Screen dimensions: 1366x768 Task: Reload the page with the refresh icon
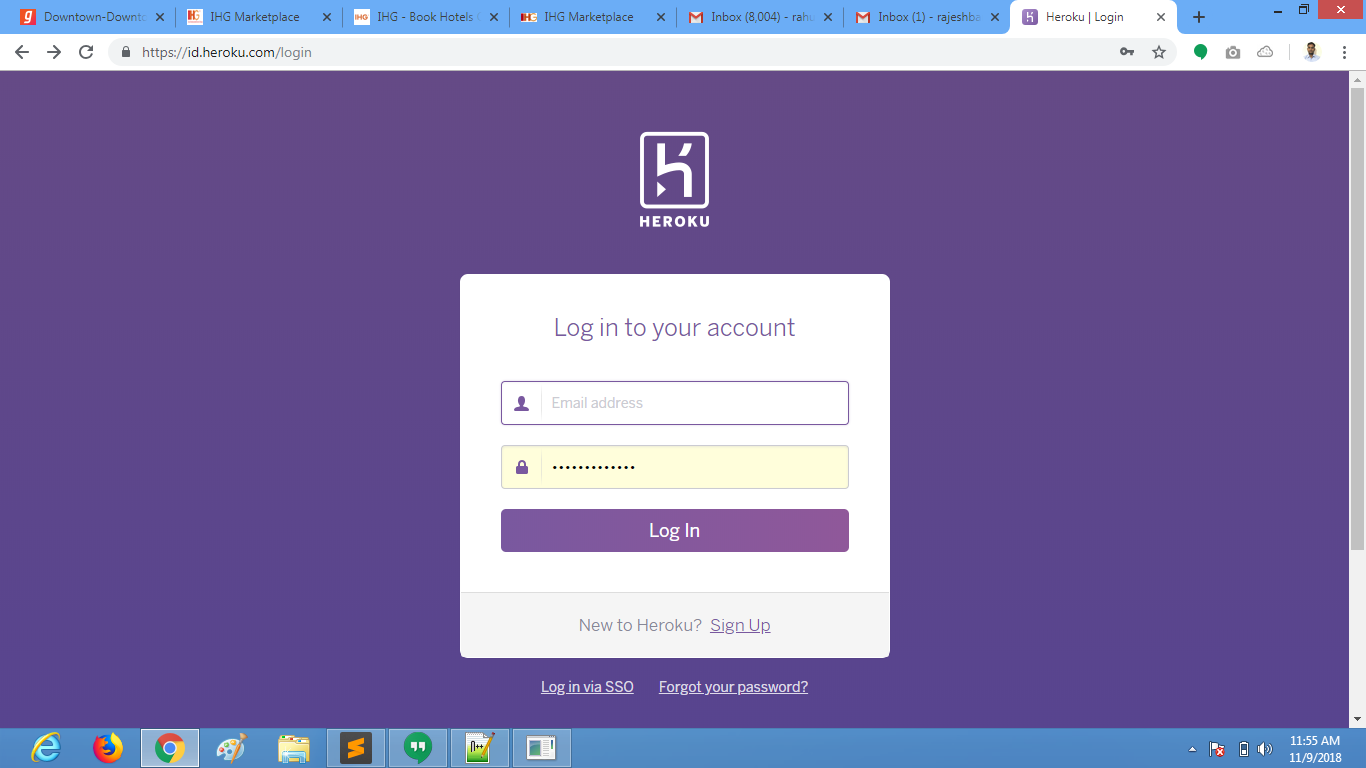coord(85,50)
